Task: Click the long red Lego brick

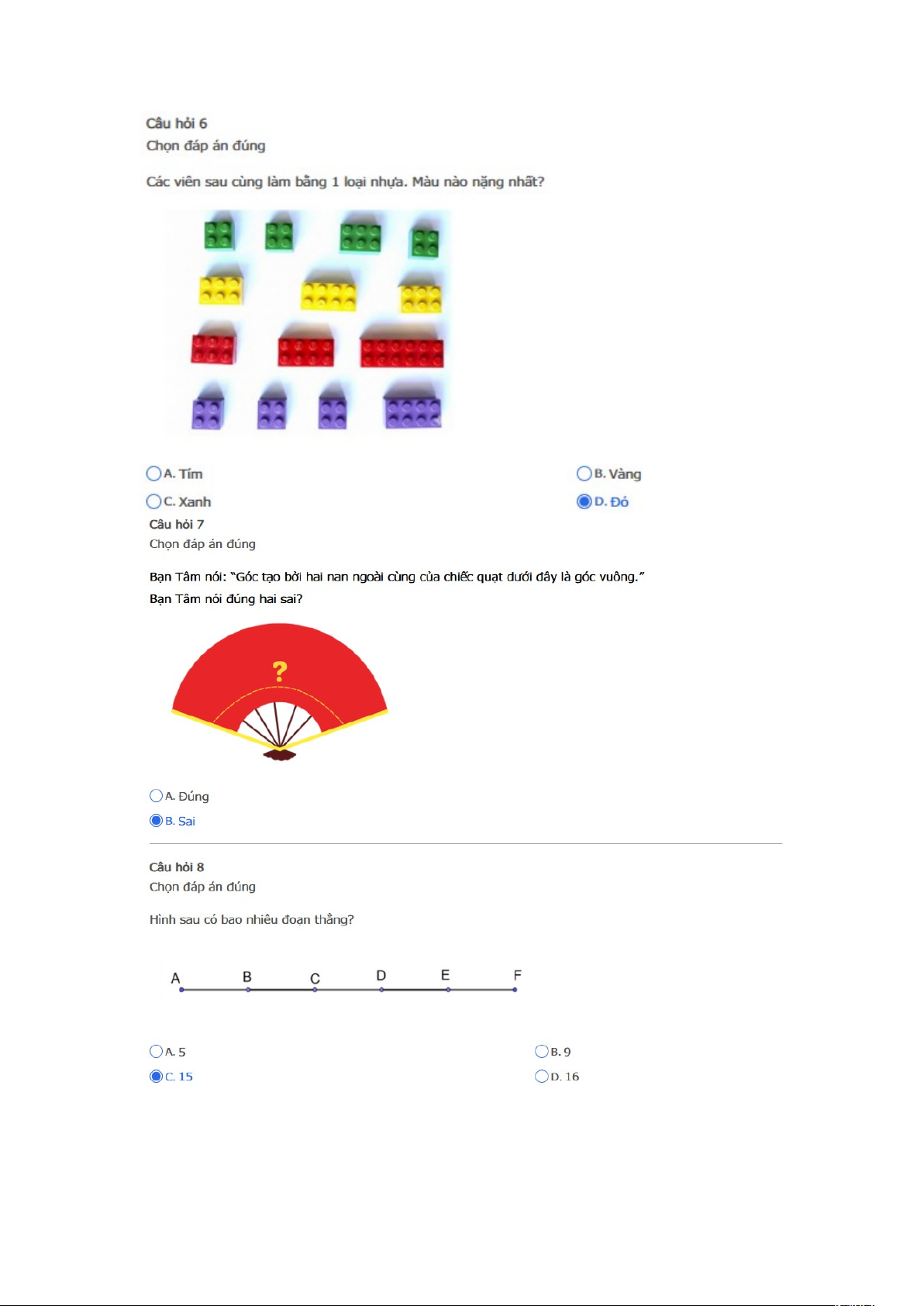Action: 402,353
